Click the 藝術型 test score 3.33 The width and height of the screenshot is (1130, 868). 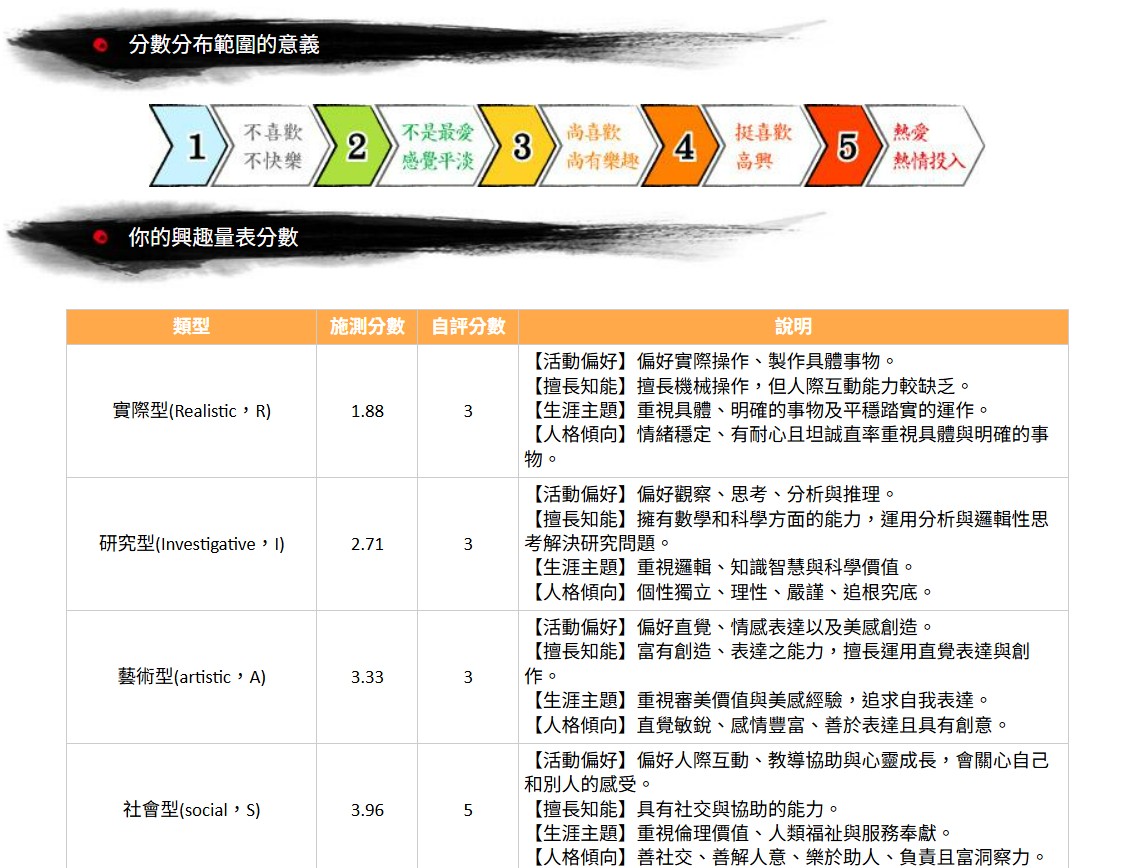(367, 677)
